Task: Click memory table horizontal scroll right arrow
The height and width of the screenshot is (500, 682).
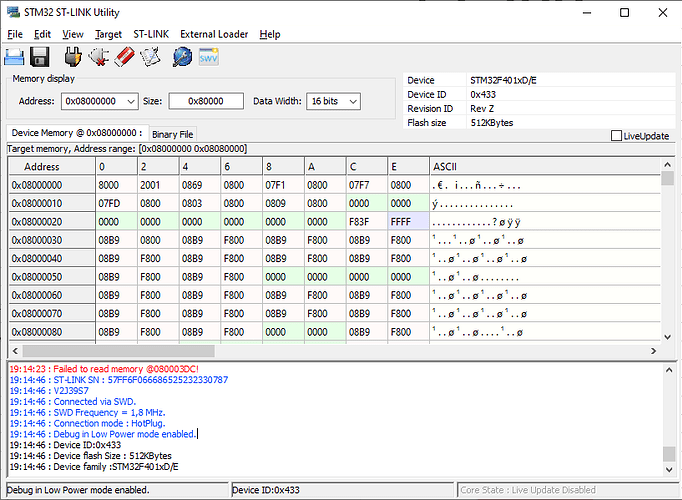Action: point(653,351)
